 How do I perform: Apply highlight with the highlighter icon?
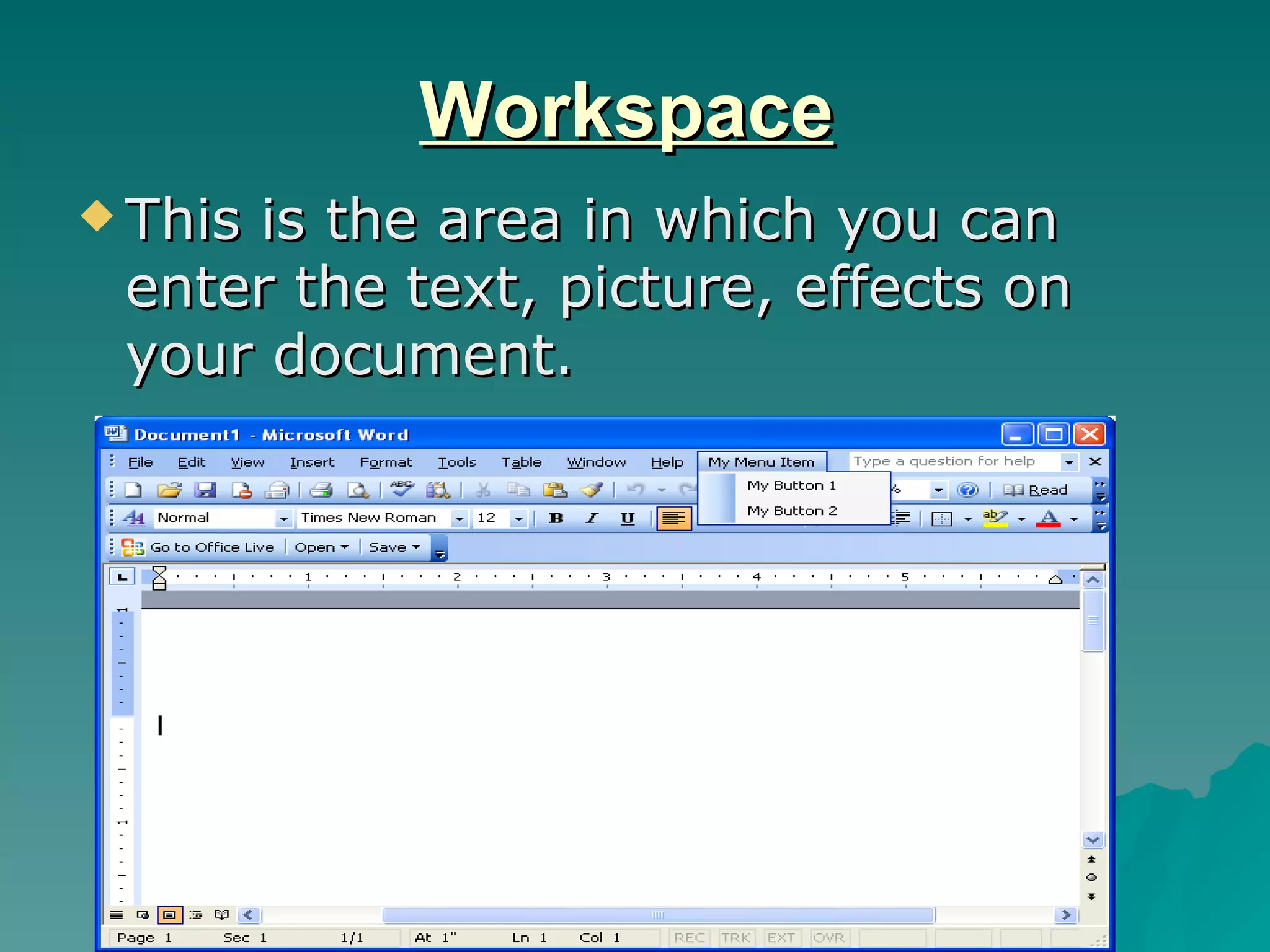coord(995,518)
